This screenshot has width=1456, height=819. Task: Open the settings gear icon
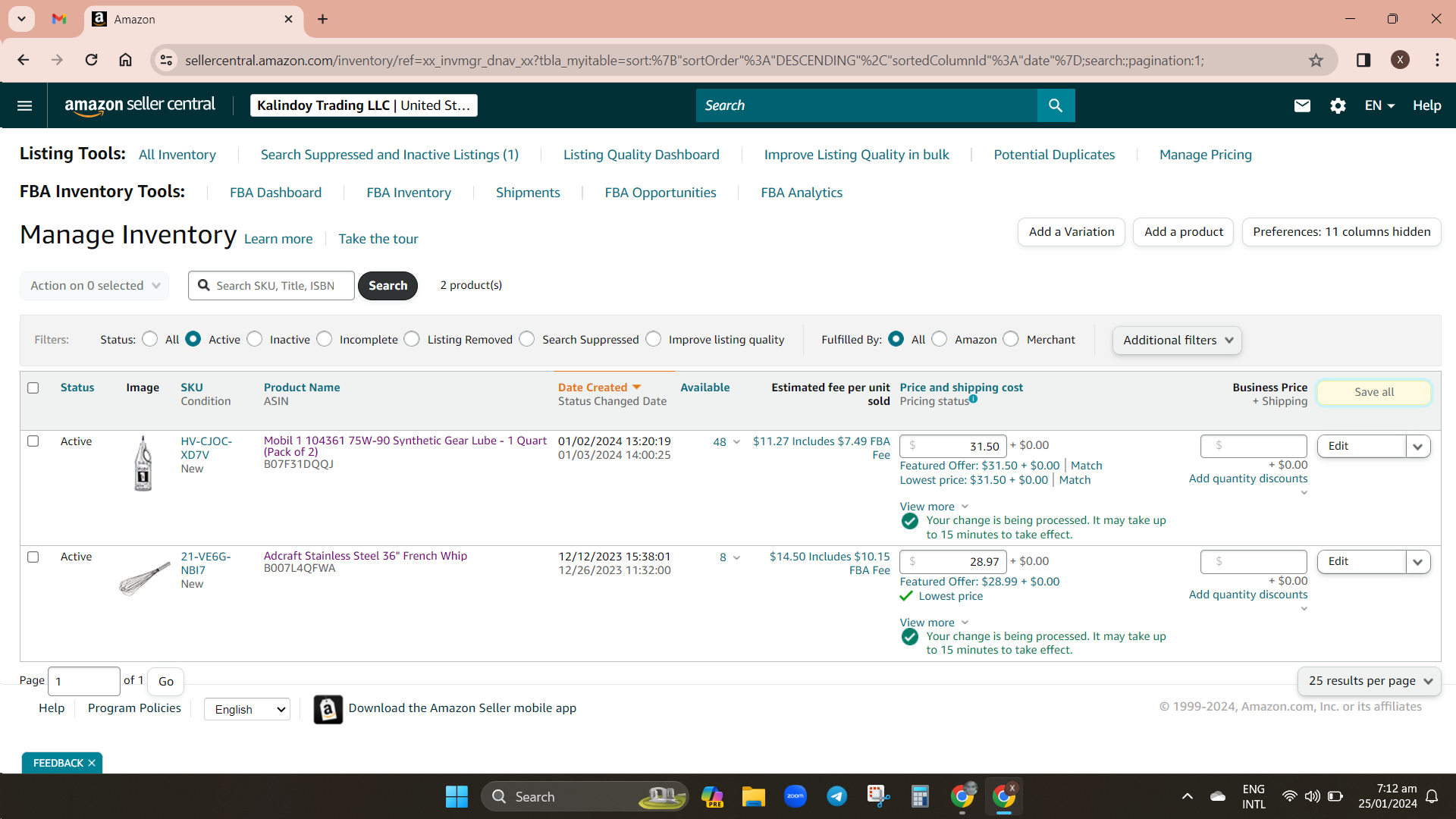[1338, 105]
